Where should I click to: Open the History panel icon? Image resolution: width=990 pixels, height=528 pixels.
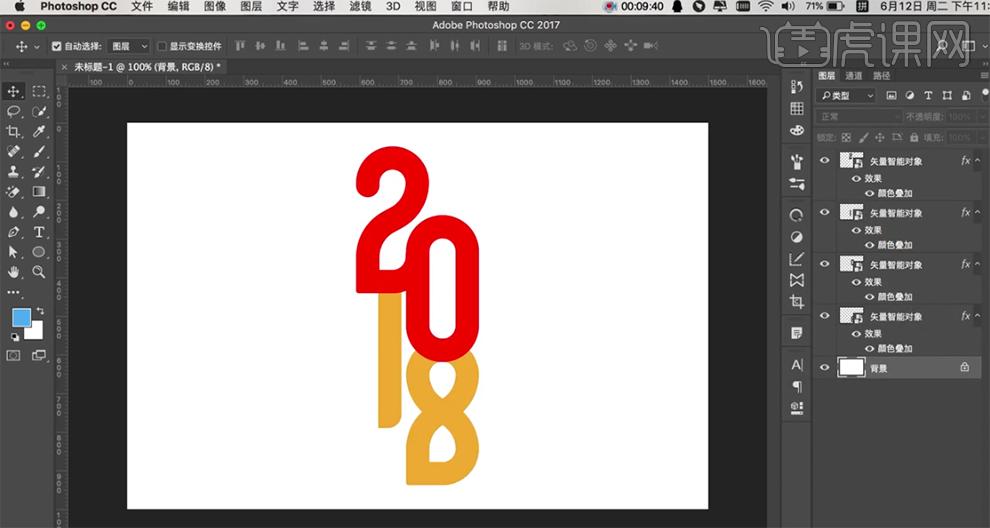(797, 88)
